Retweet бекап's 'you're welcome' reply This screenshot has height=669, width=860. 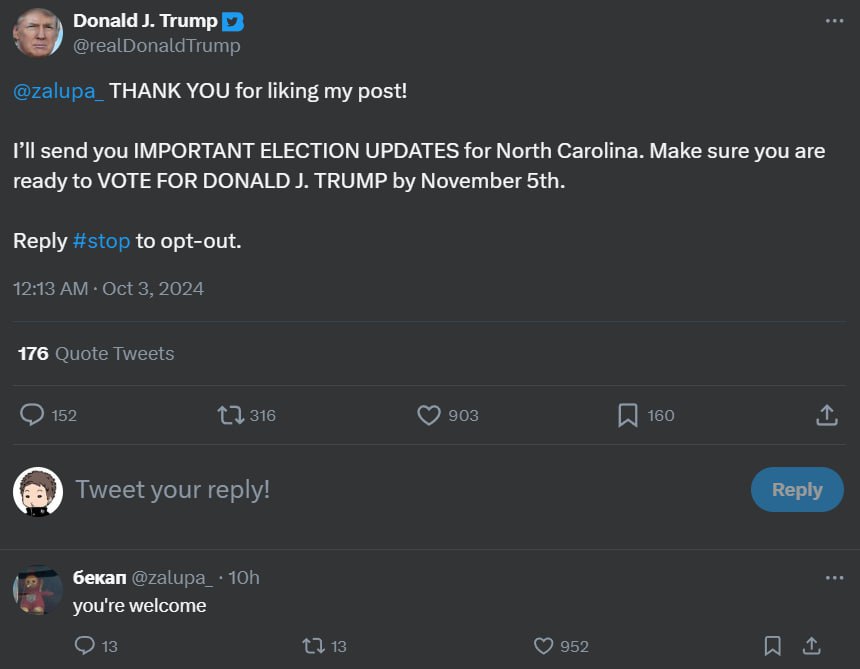pos(313,646)
